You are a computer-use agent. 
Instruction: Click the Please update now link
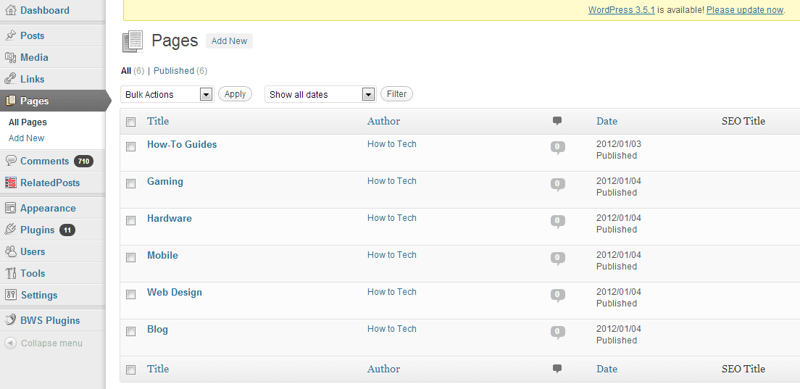click(x=745, y=10)
